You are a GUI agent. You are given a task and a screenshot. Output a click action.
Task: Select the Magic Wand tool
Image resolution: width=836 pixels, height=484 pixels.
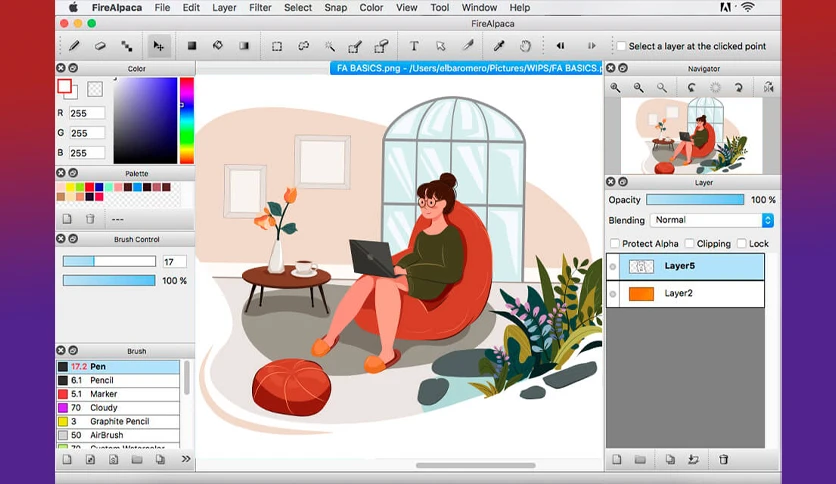pyautogui.click(x=329, y=46)
